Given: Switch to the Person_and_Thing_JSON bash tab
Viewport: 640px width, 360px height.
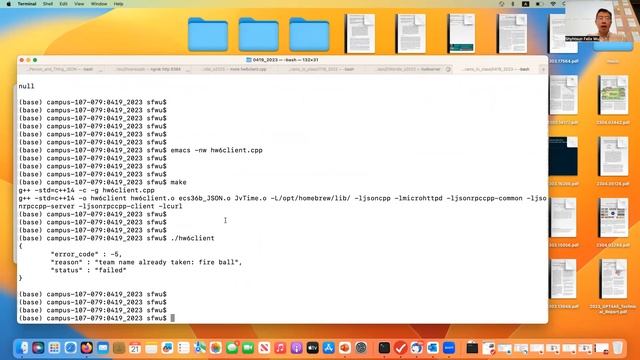Looking at the screenshot, I should [x=61, y=69].
